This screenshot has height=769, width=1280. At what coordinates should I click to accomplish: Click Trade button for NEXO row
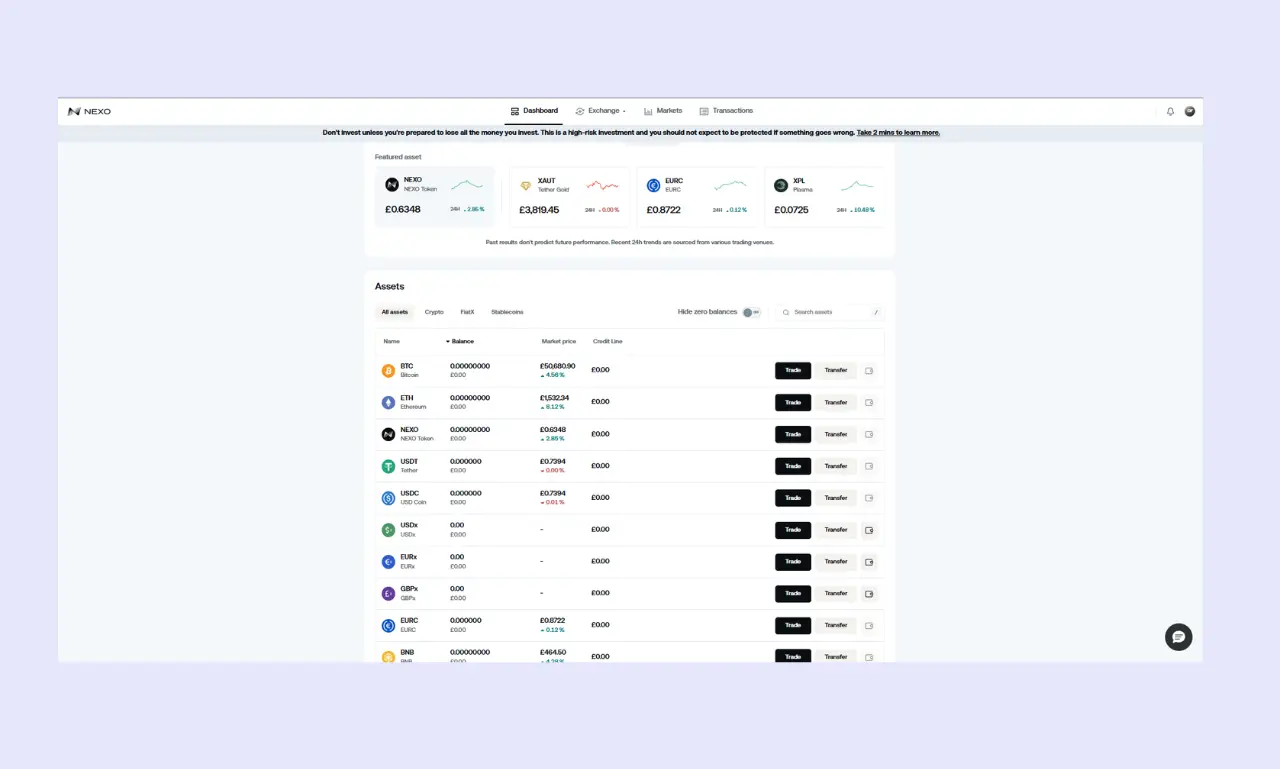tap(793, 434)
